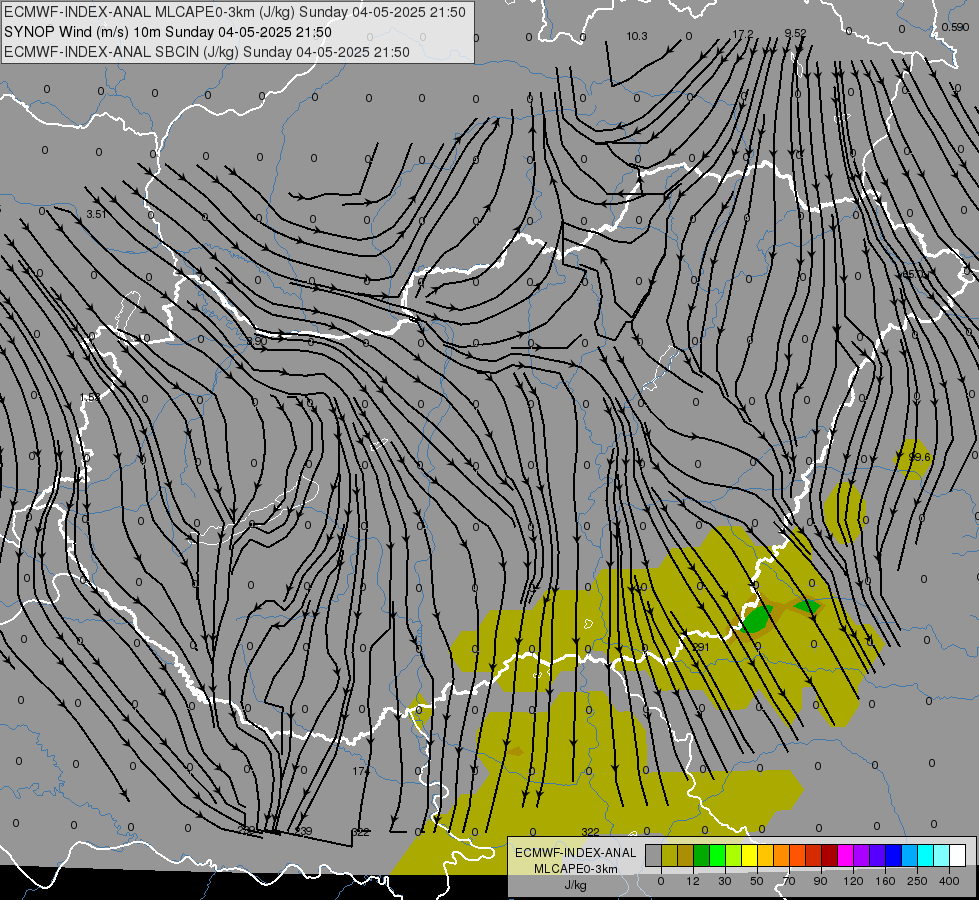Select the pale cyan legend swatch

click(942, 855)
